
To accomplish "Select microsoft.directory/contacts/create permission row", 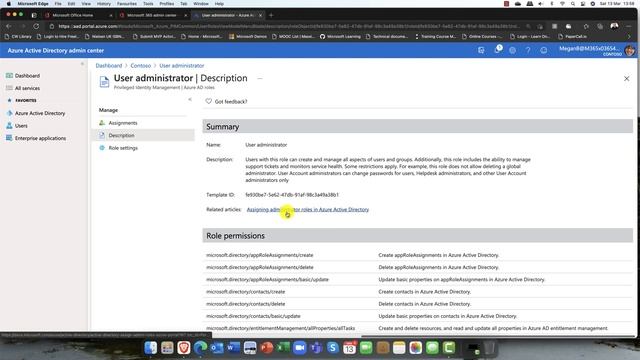I will click(418, 292).
